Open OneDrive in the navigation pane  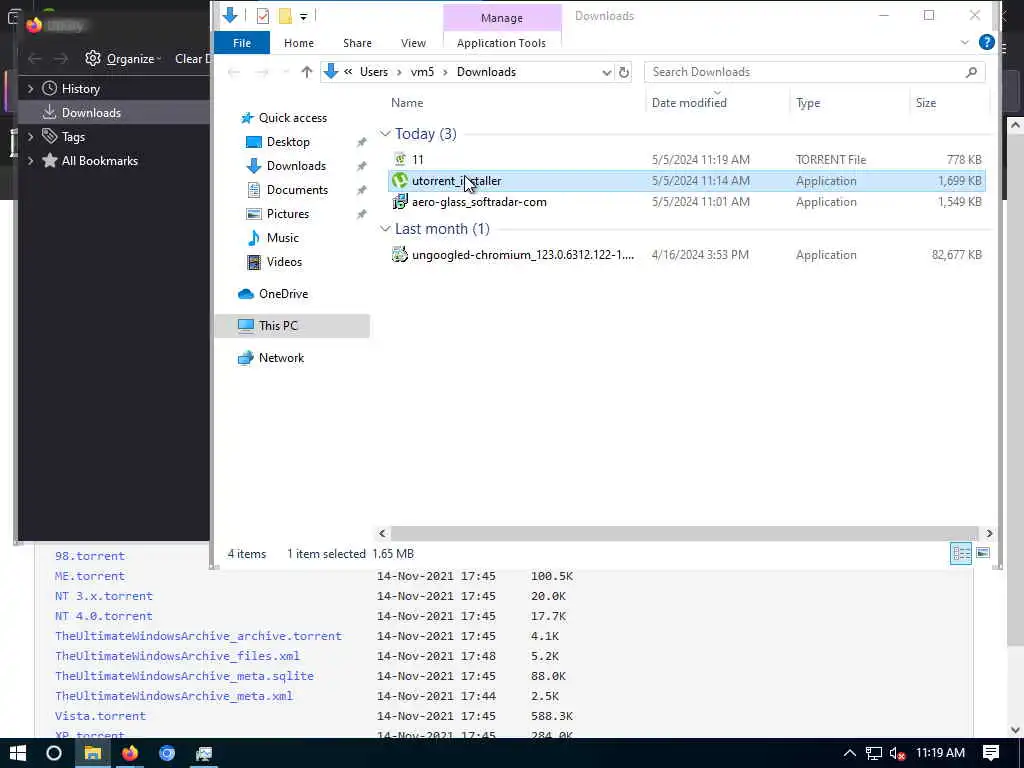(283, 294)
